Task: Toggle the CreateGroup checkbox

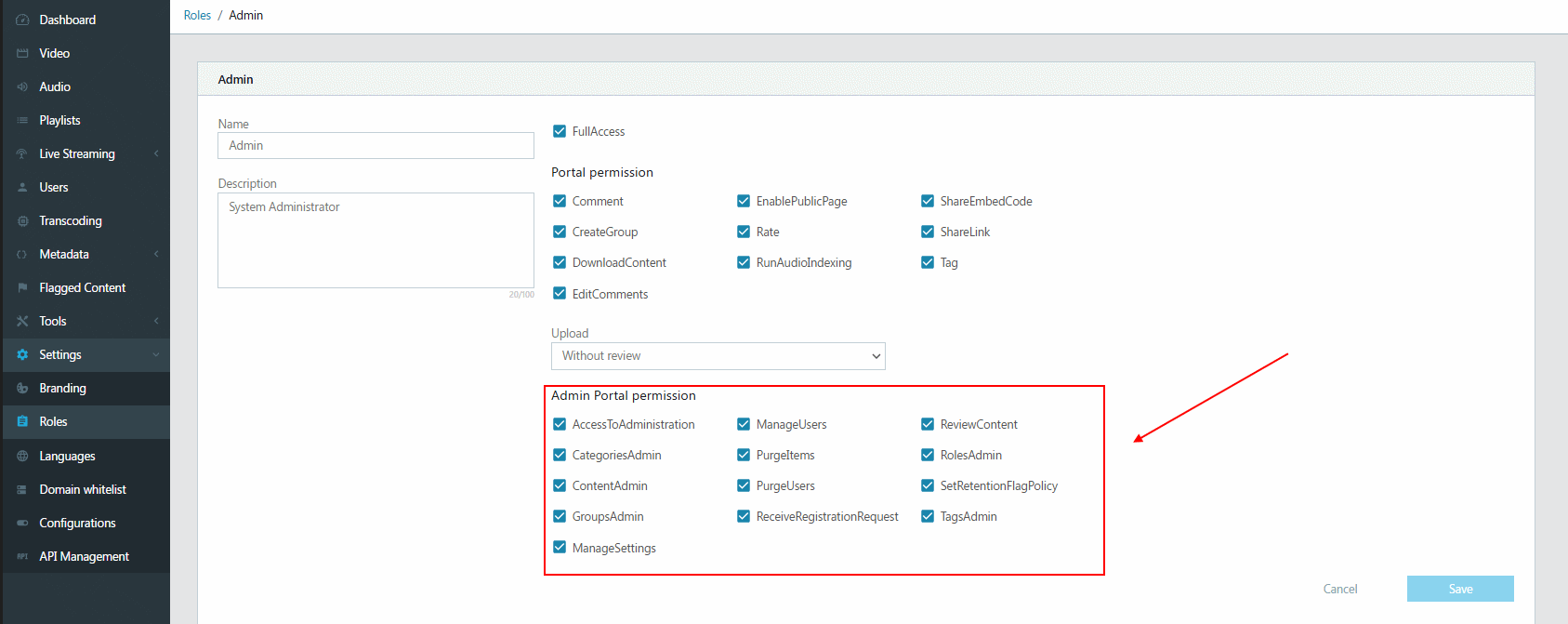Action: pos(560,232)
